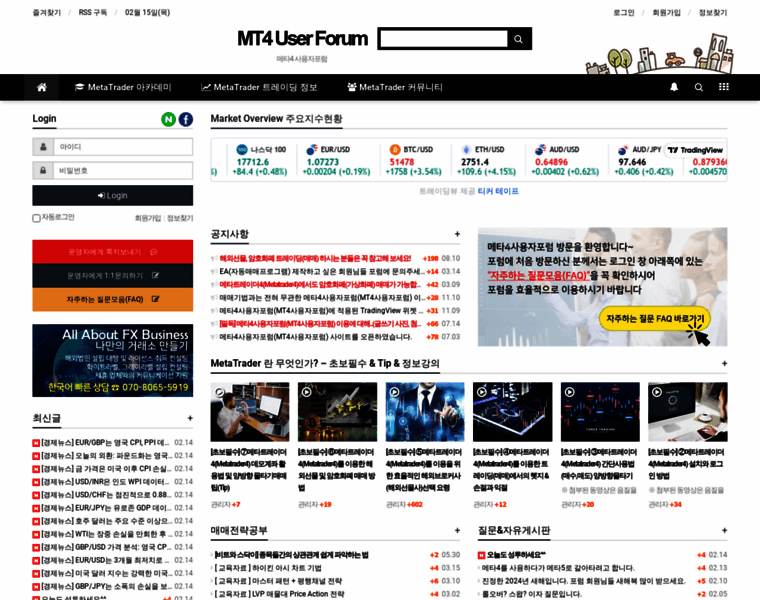Image resolution: width=760 pixels, height=600 pixels.
Task: Click RSS 구독 in the top bar
Action: [x=93, y=13]
